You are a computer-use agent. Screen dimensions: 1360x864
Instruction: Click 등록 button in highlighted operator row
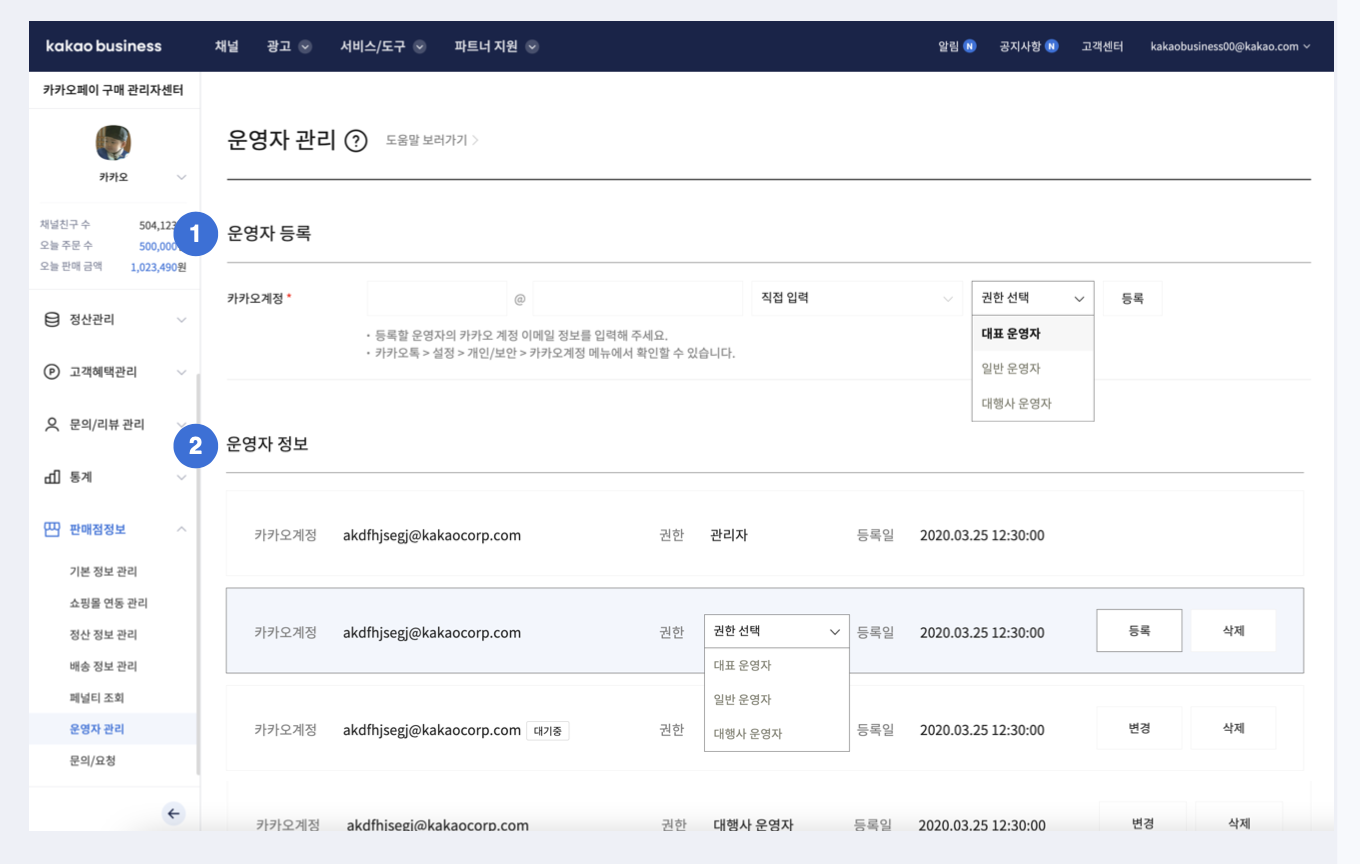coord(1139,631)
